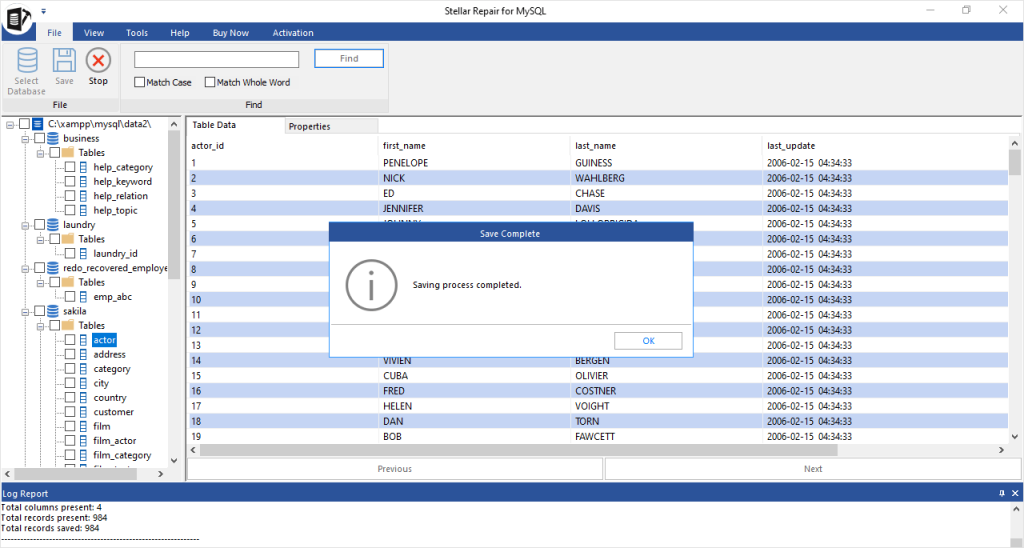Collapse the sakila database tree node
The height and width of the screenshot is (548, 1024).
tap(25, 311)
